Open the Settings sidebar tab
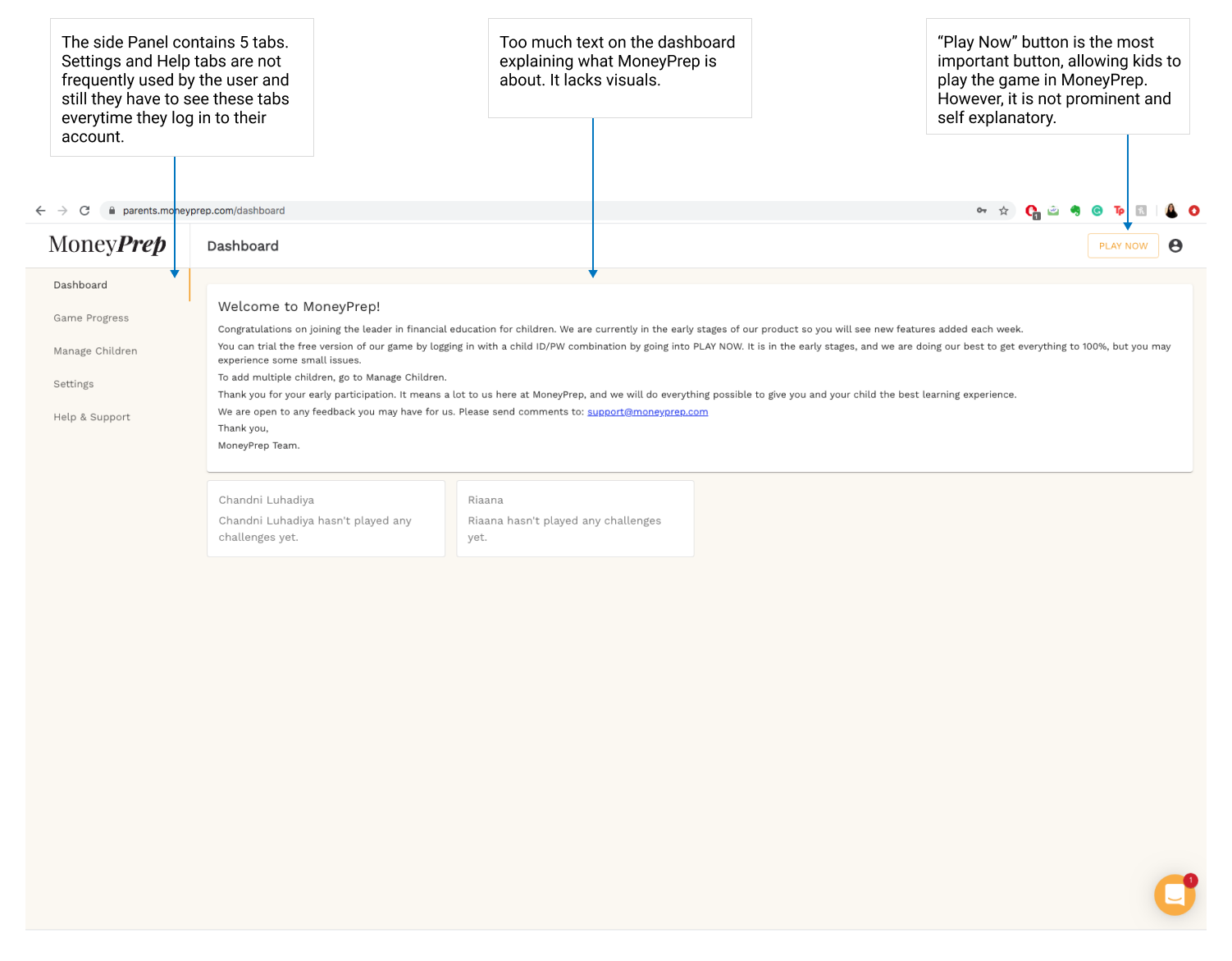This screenshot has width=1232, height=961. click(x=74, y=384)
